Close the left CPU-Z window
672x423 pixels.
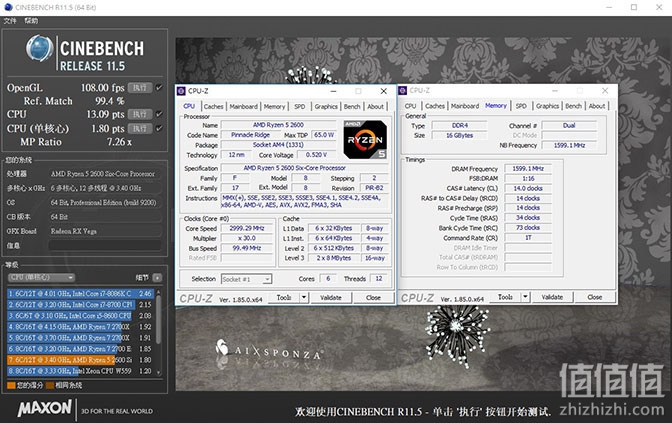click(384, 91)
